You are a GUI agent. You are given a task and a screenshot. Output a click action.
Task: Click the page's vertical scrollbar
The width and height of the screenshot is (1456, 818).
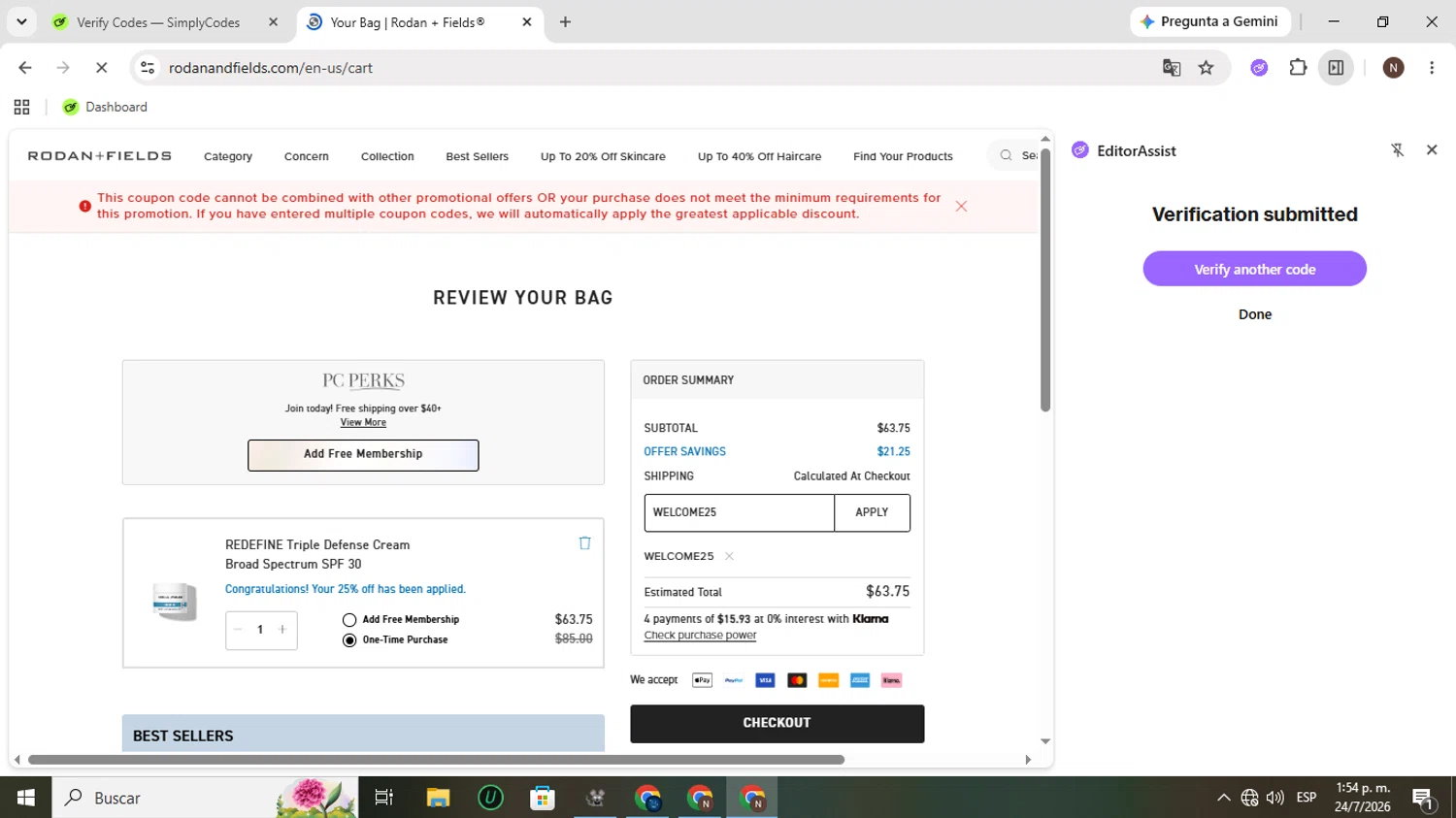[1045, 280]
